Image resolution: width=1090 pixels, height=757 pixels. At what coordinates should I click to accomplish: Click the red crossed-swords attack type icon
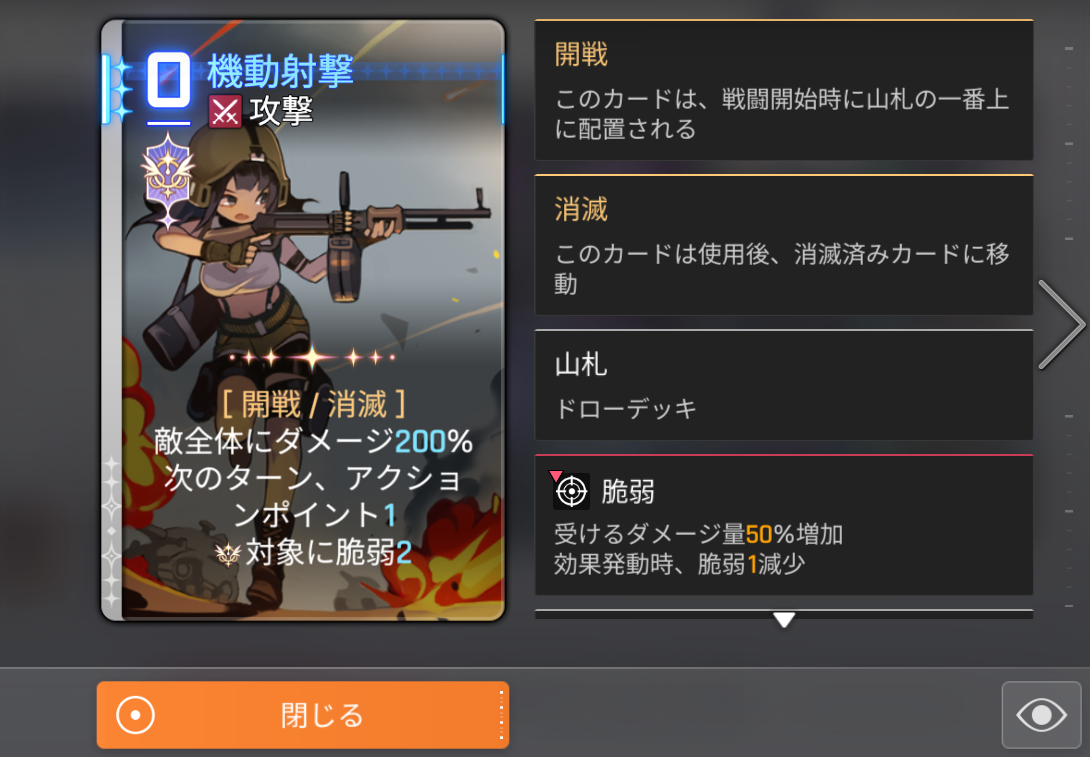point(225,112)
